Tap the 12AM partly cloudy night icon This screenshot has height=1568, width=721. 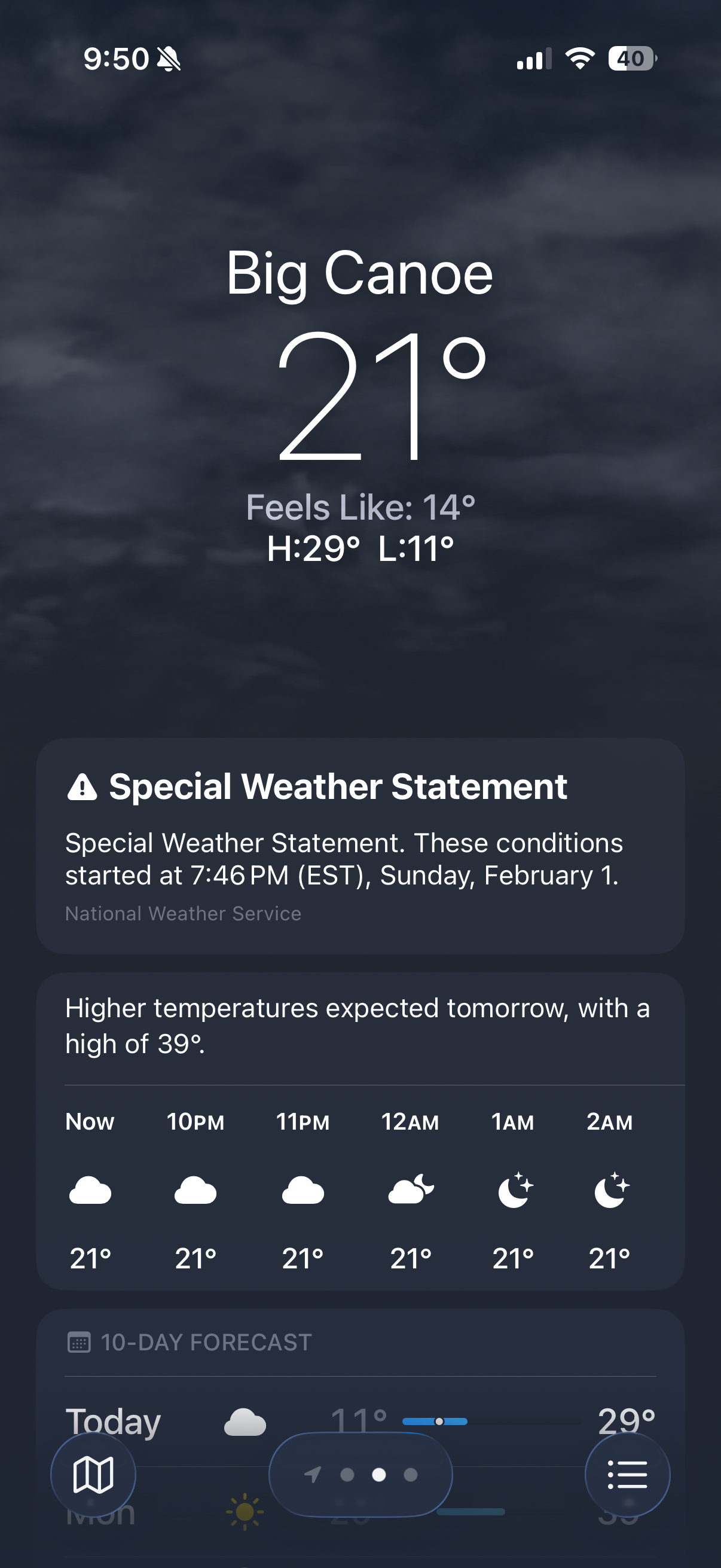coord(411,1189)
